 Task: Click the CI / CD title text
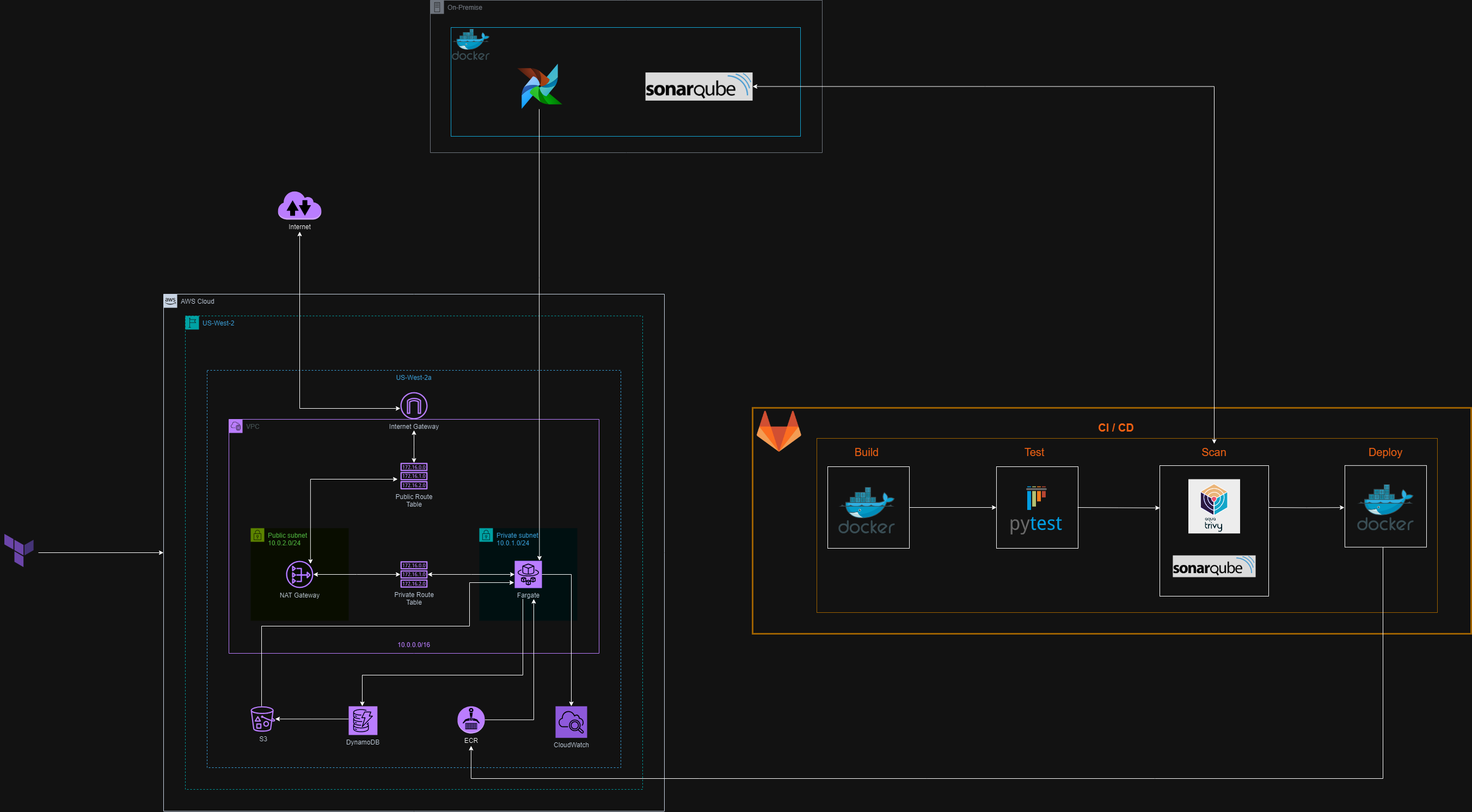tap(1115, 427)
